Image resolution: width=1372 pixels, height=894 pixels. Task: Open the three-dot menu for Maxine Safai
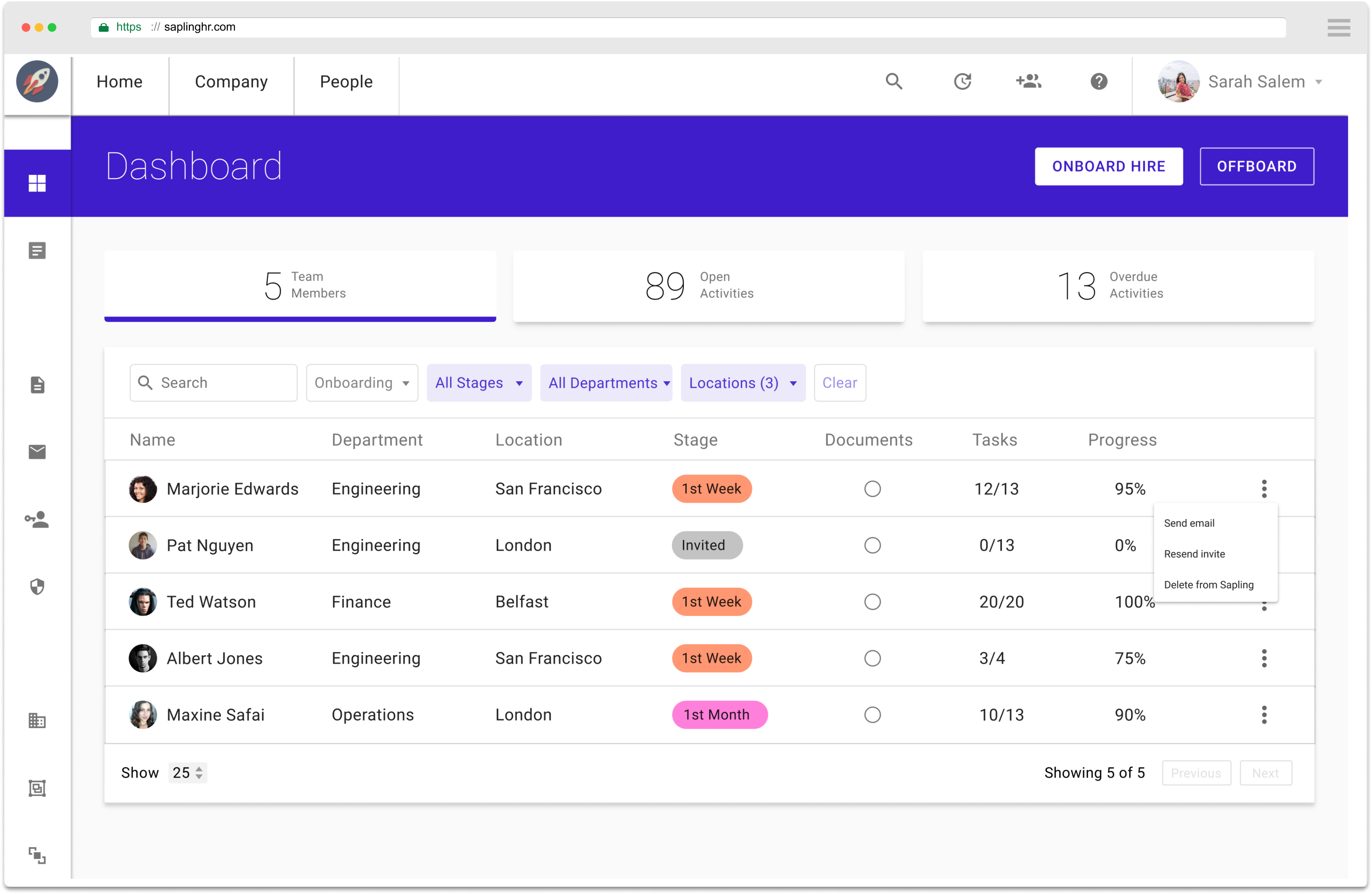coord(1264,715)
